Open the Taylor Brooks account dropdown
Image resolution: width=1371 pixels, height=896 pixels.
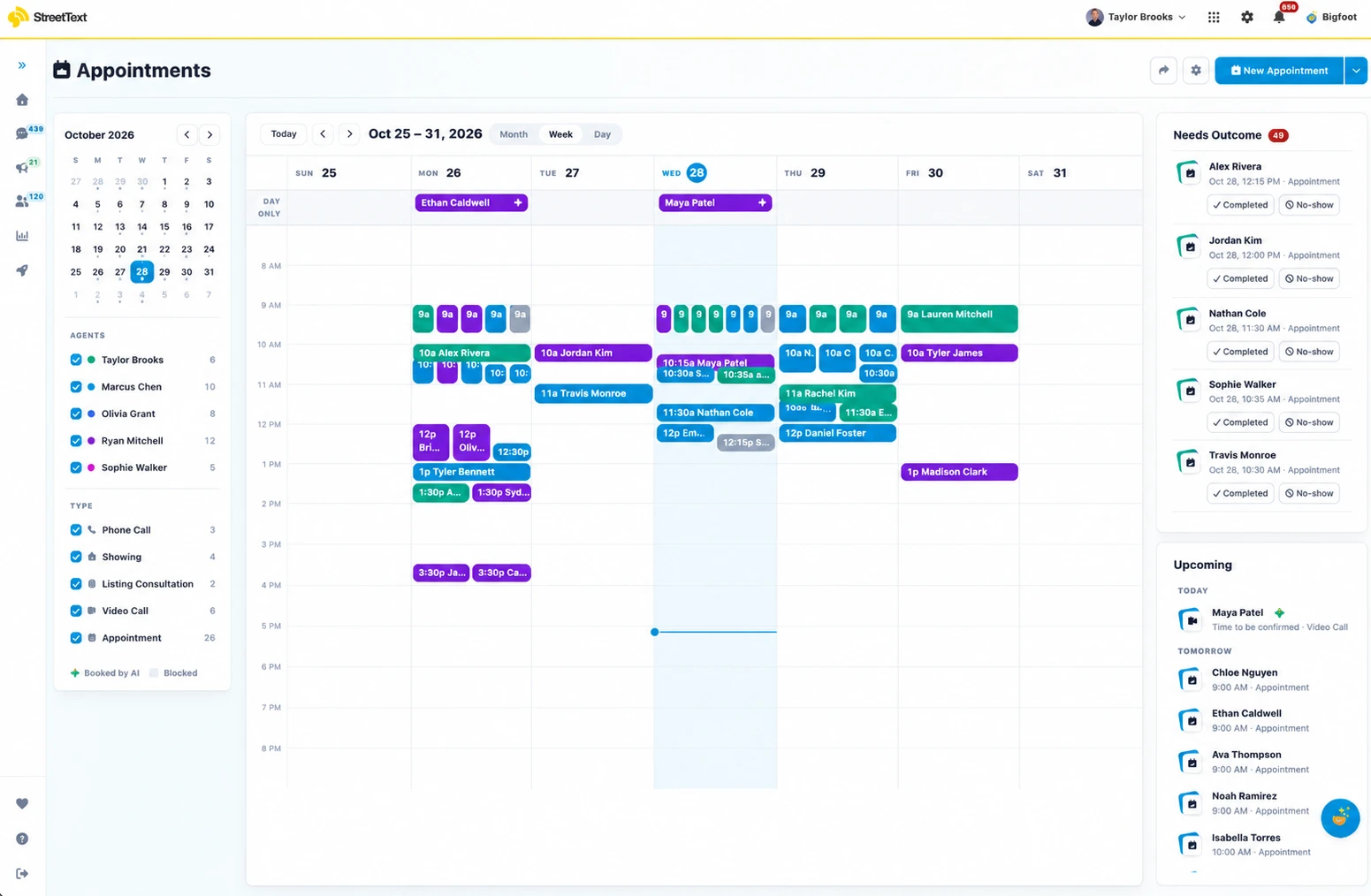pyautogui.click(x=1136, y=17)
